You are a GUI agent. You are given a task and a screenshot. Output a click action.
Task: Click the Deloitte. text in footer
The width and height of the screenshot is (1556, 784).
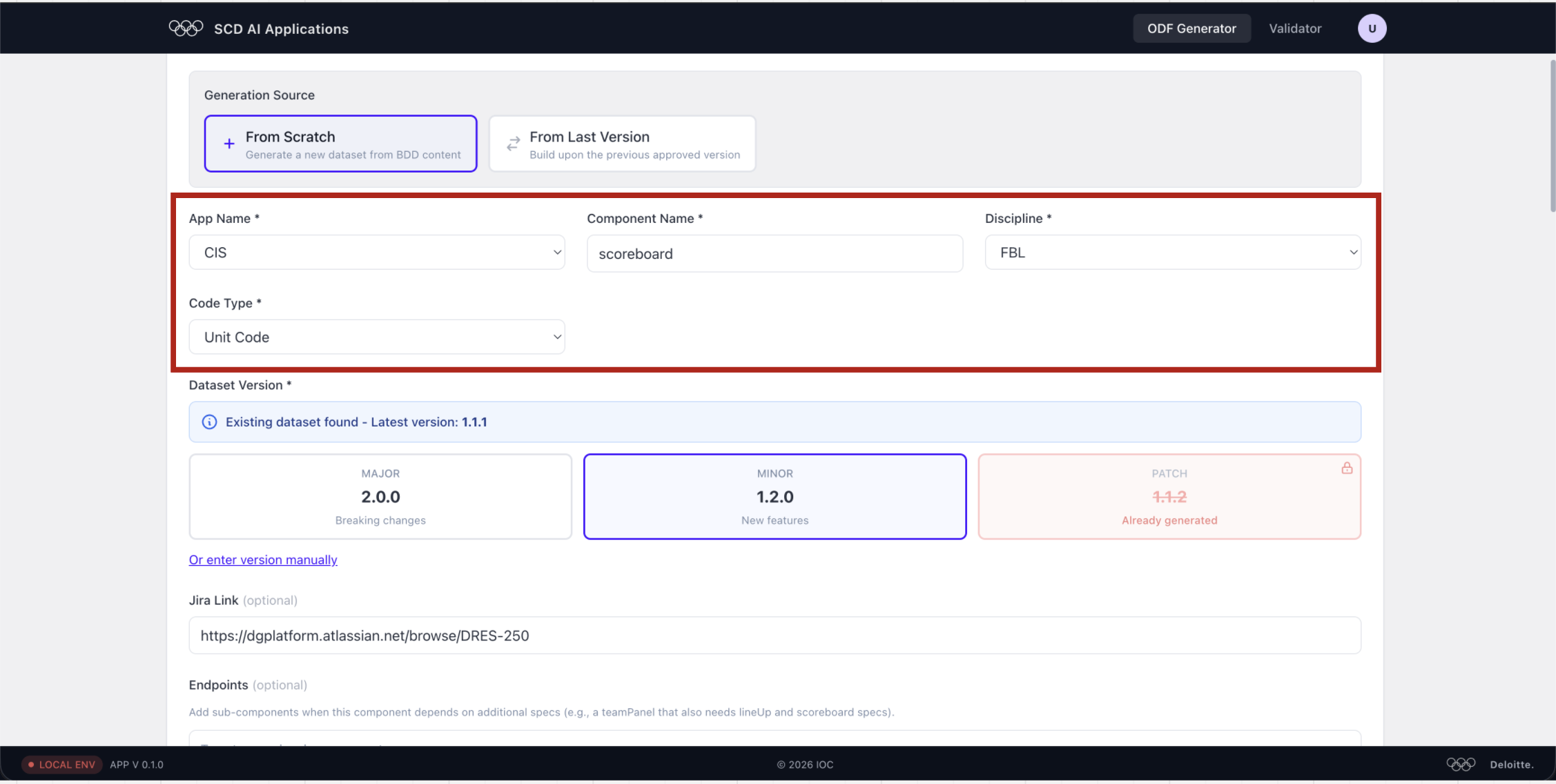pyautogui.click(x=1512, y=765)
